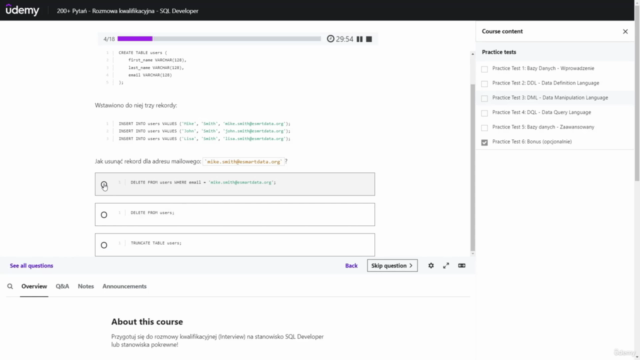
Task: Toggle fullscreen expand icon
Action: click(446, 266)
